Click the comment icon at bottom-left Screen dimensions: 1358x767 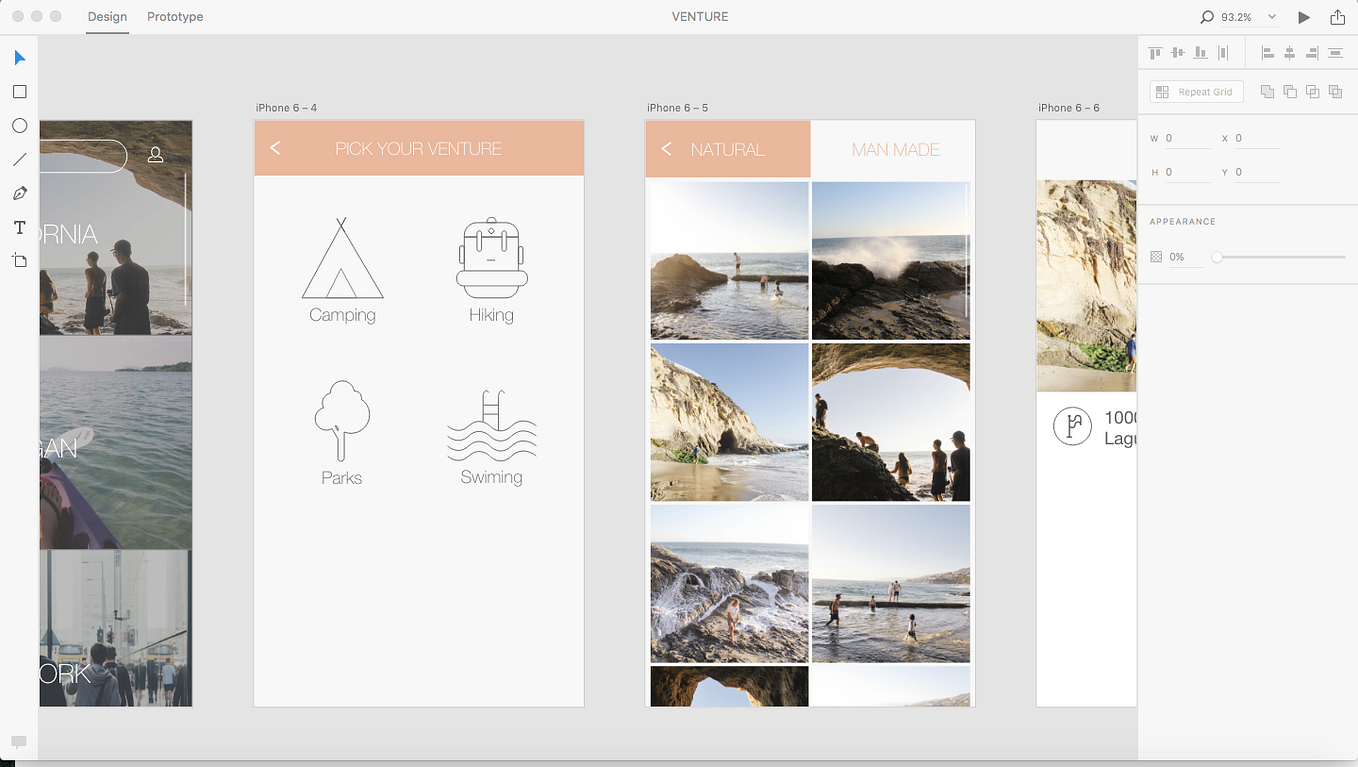(x=18, y=742)
